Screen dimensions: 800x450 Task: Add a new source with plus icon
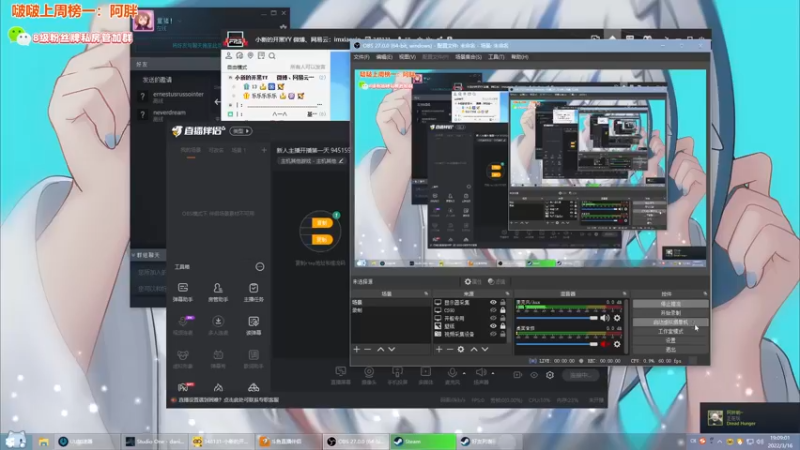tap(439, 349)
